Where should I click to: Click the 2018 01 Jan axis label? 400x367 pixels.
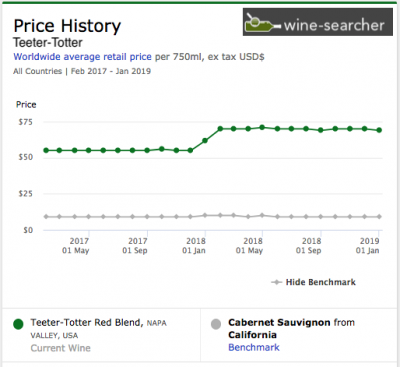tap(194, 246)
